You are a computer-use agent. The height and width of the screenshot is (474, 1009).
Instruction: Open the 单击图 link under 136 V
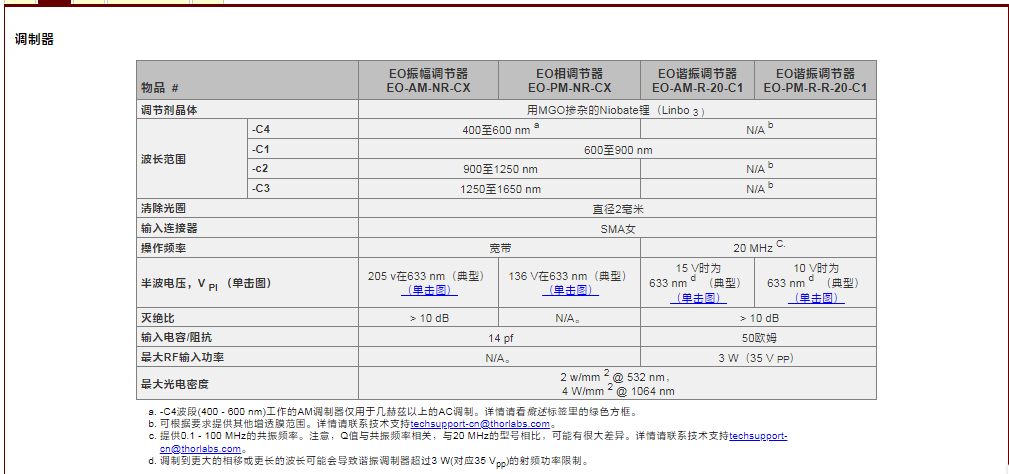(569, 290)
